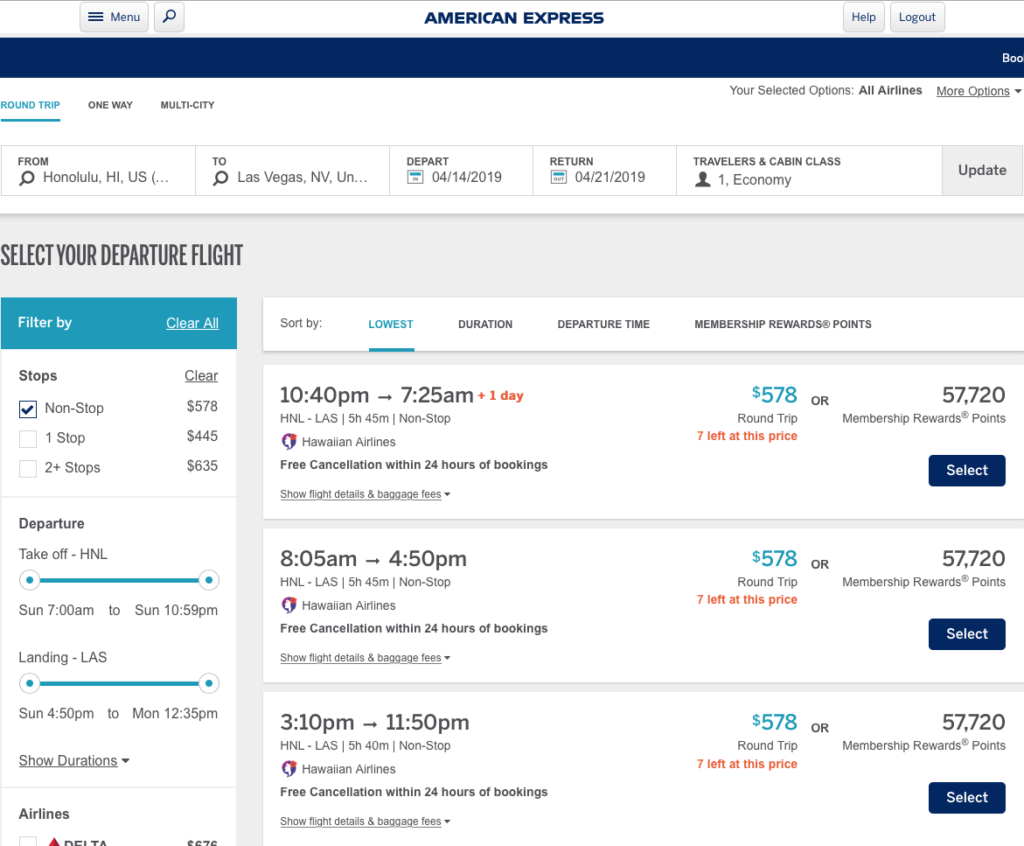Click the '+ 1 day' label
Screen dimensions: 1024x846
point(500,395)
